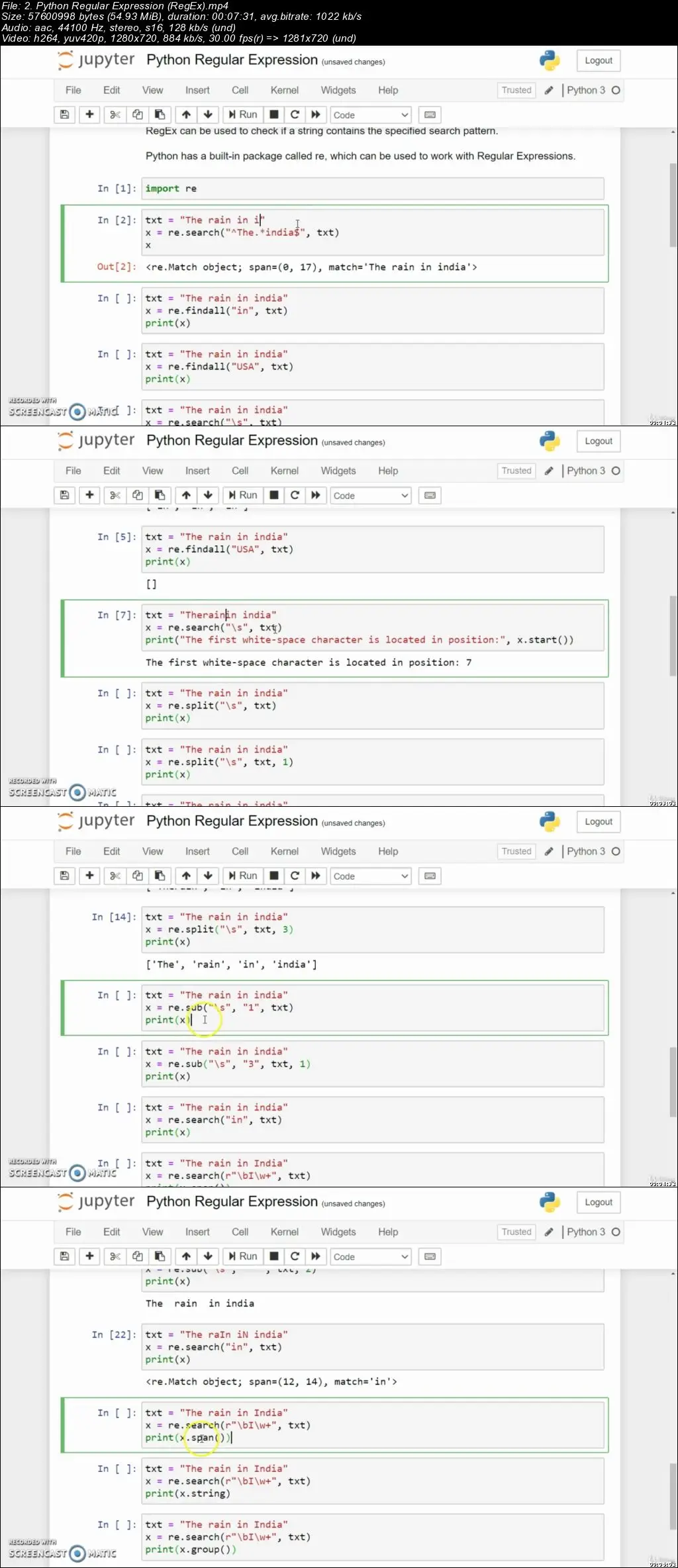
Task: Click the Run button in the first frame
Action: 242,115
